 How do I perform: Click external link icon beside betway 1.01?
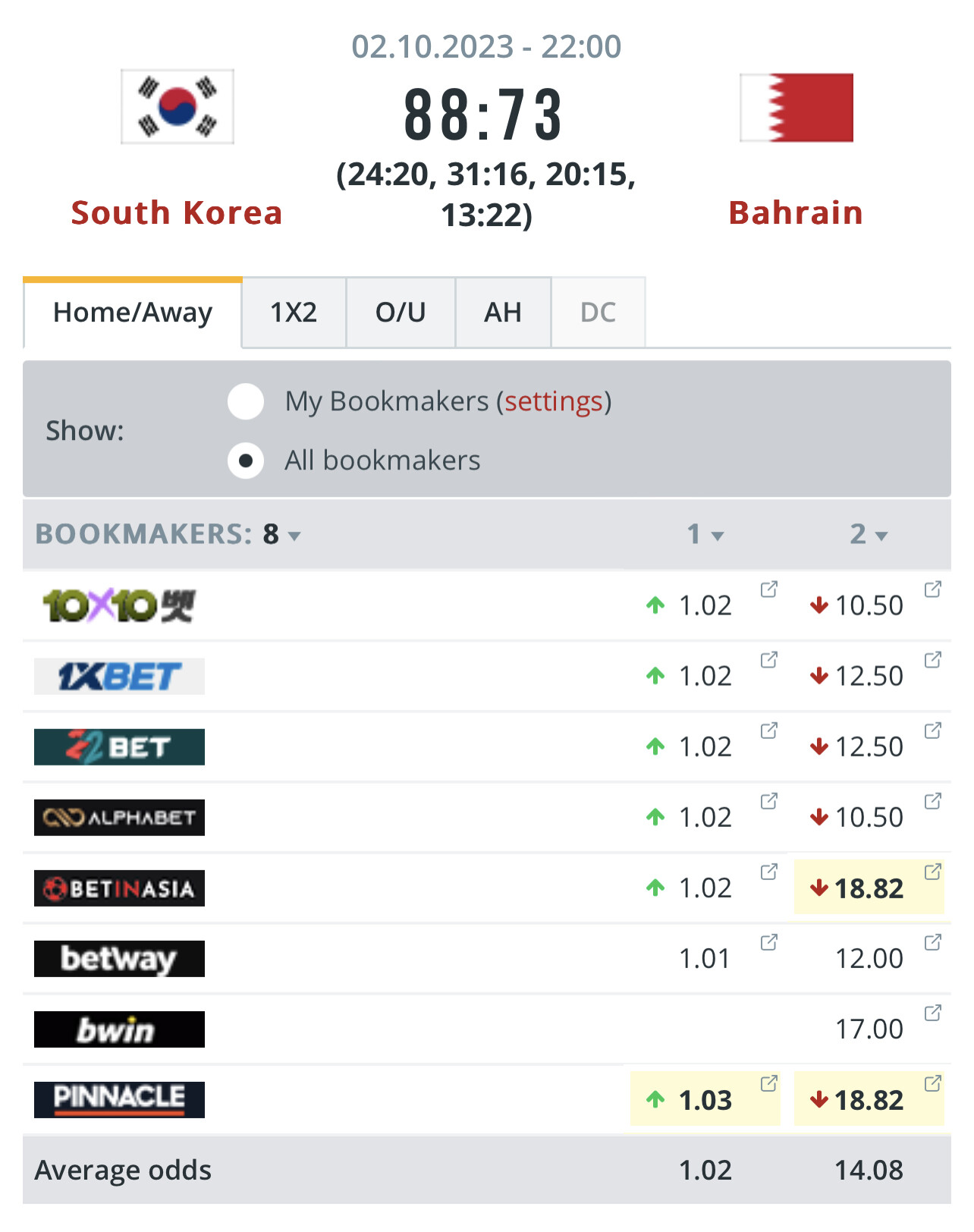pos(768,943)
